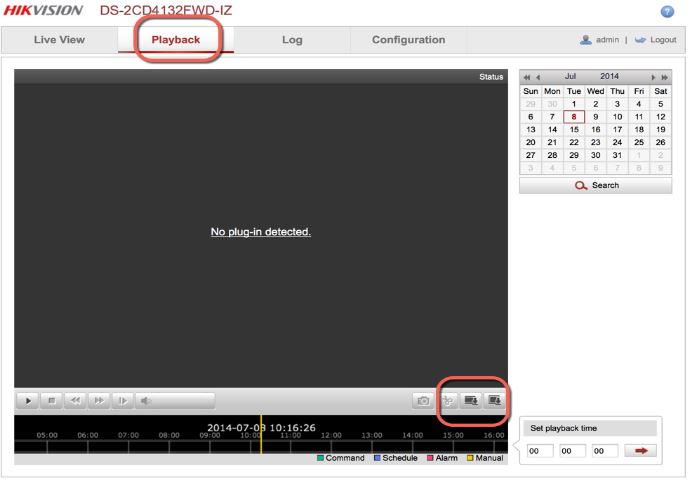
Task: Open the video download icon
Action: pyautogui.click(x=471, y=401)
